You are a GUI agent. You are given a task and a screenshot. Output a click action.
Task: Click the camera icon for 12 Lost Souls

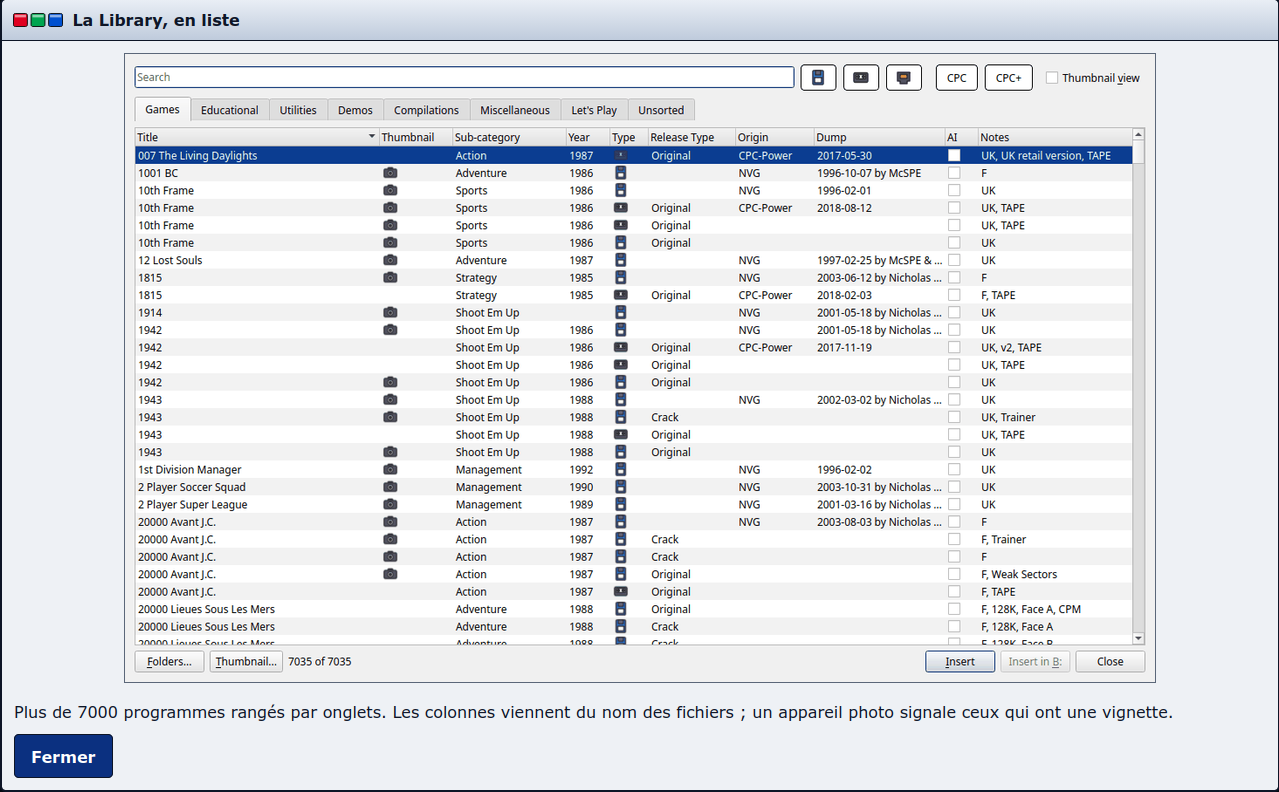(x=390, y=260)
